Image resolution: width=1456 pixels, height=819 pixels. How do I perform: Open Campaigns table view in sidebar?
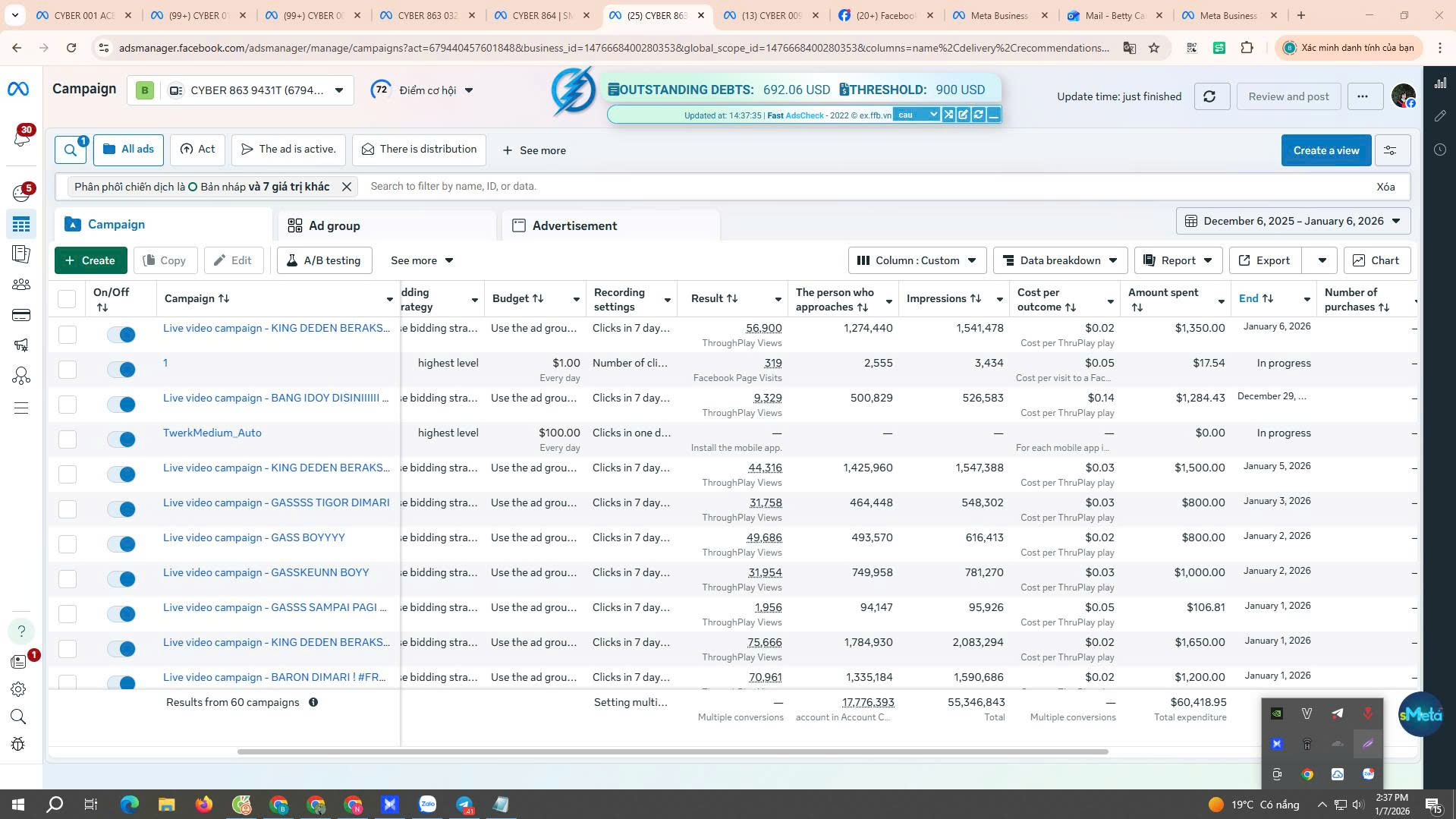pyautogui.click(x=21, y=224)
